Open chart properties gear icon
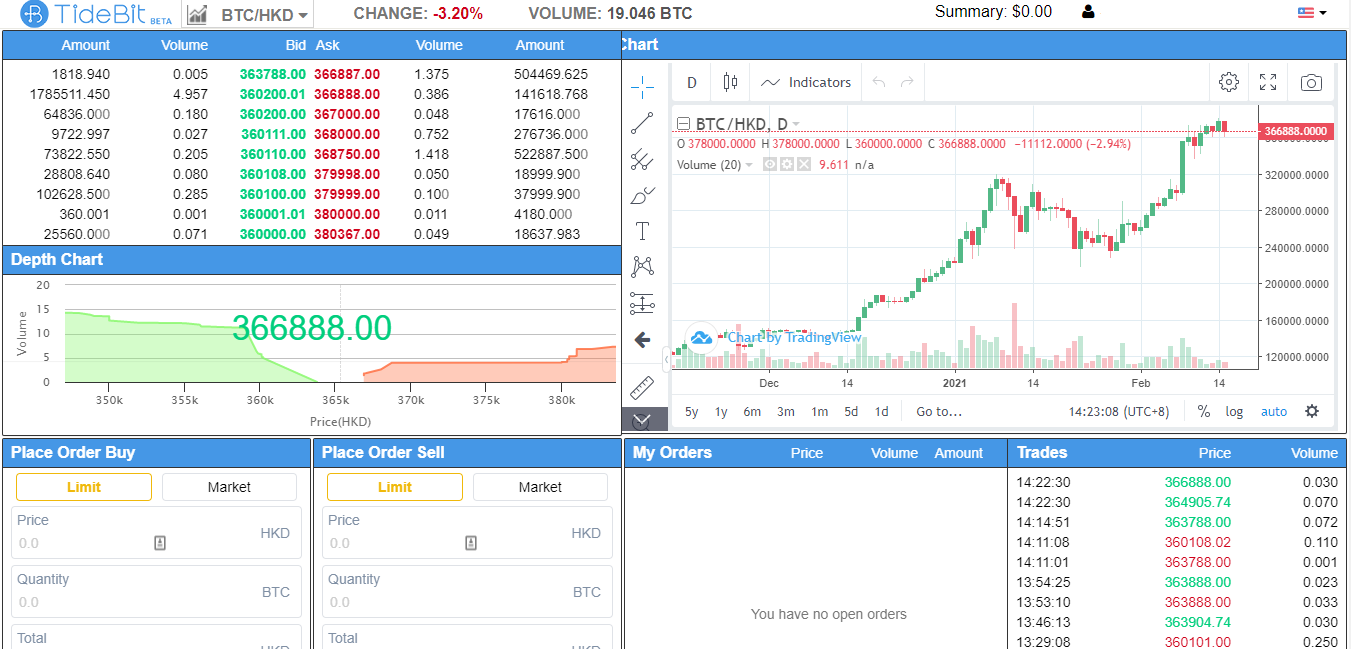Viewport: 1351px width, 649px height. coord(1229,82)
